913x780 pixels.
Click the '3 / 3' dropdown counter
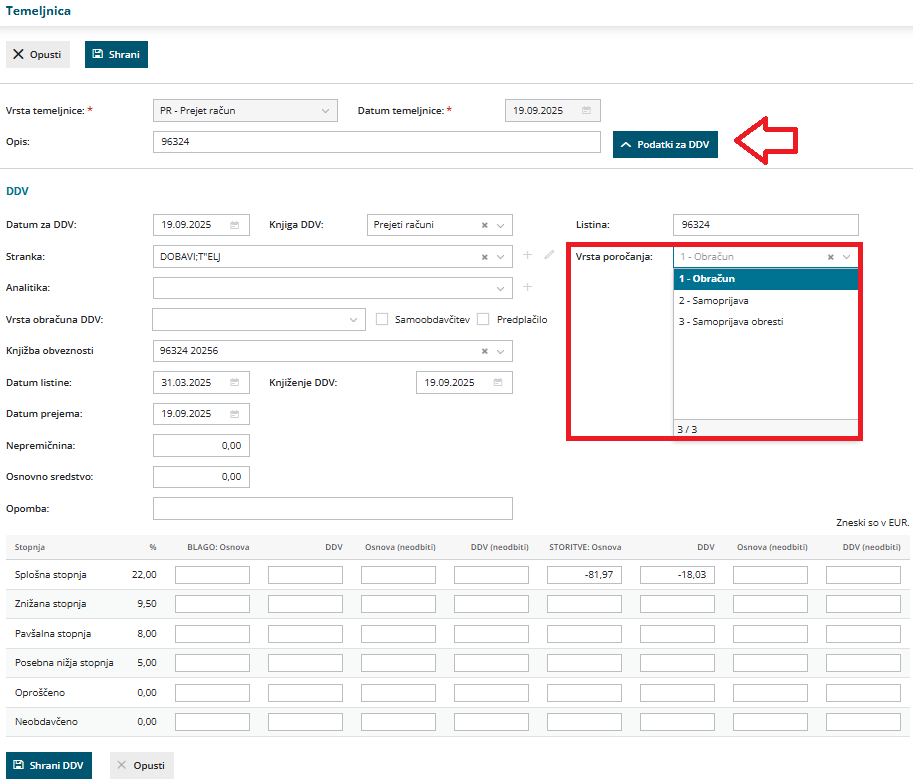(x=687, y=430)
